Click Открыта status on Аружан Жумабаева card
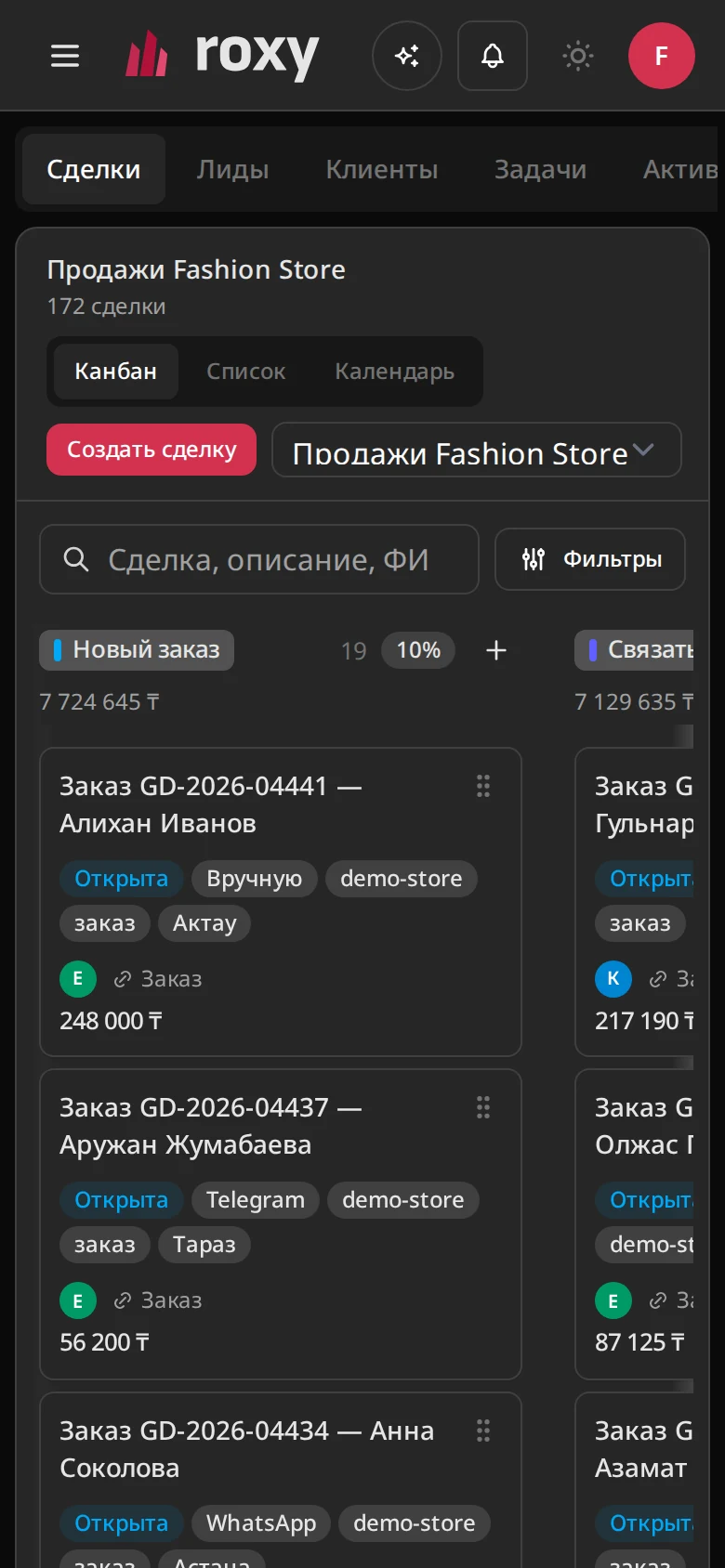 [x=122, y=1200]
